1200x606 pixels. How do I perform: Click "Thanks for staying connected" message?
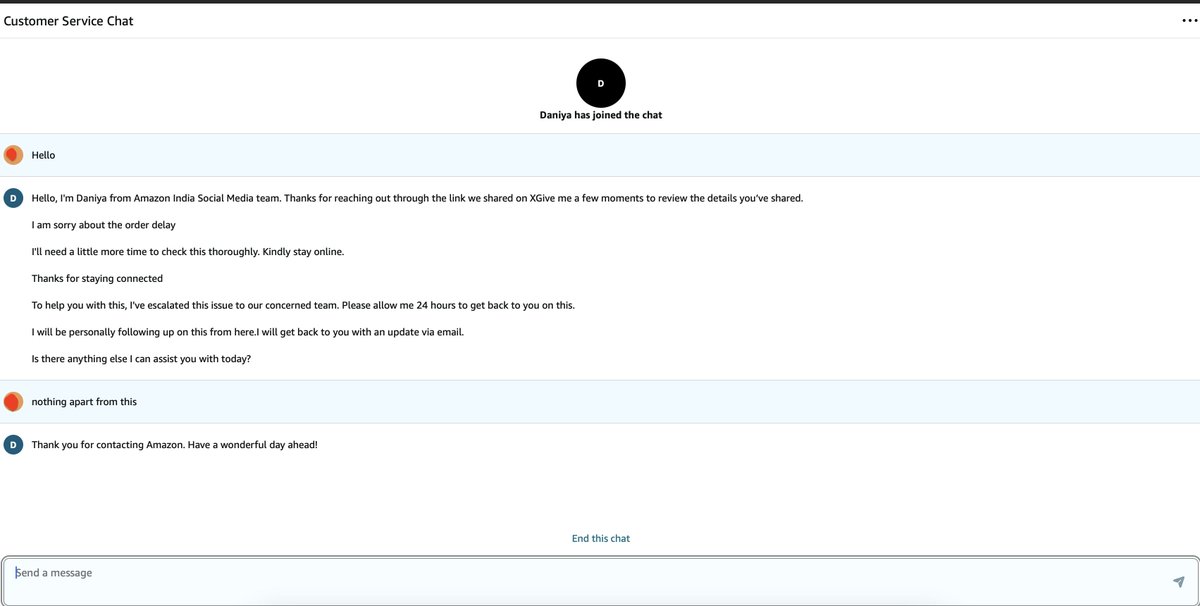tap(97, 278)
